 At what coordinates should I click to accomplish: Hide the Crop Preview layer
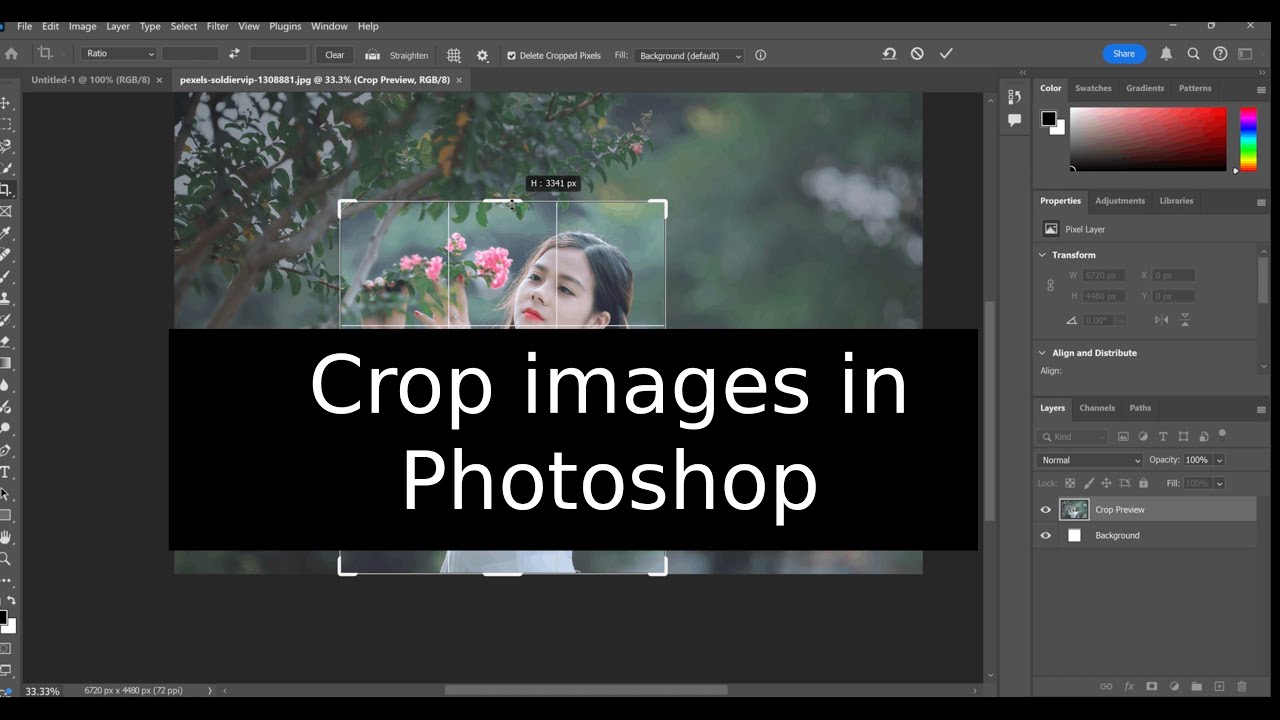click(1046, 510)
